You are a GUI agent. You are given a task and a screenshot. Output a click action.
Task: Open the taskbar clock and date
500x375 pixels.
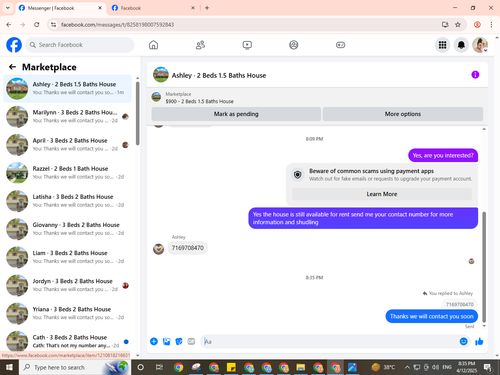pyautogui.click(x=467, y=367)
